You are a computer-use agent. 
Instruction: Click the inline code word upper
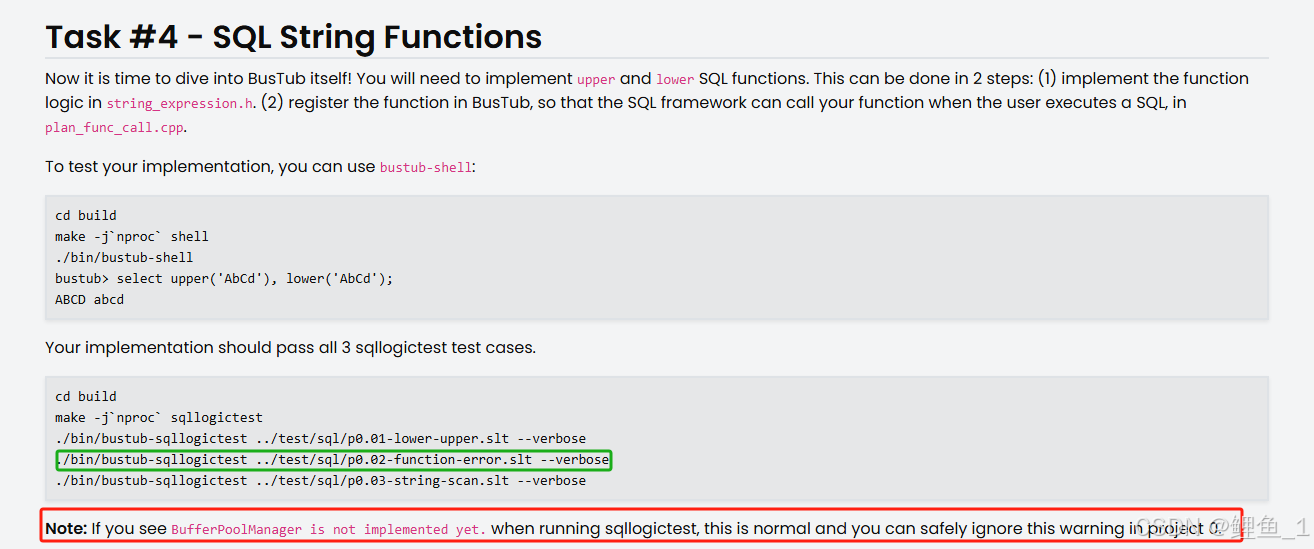[596, 79]
